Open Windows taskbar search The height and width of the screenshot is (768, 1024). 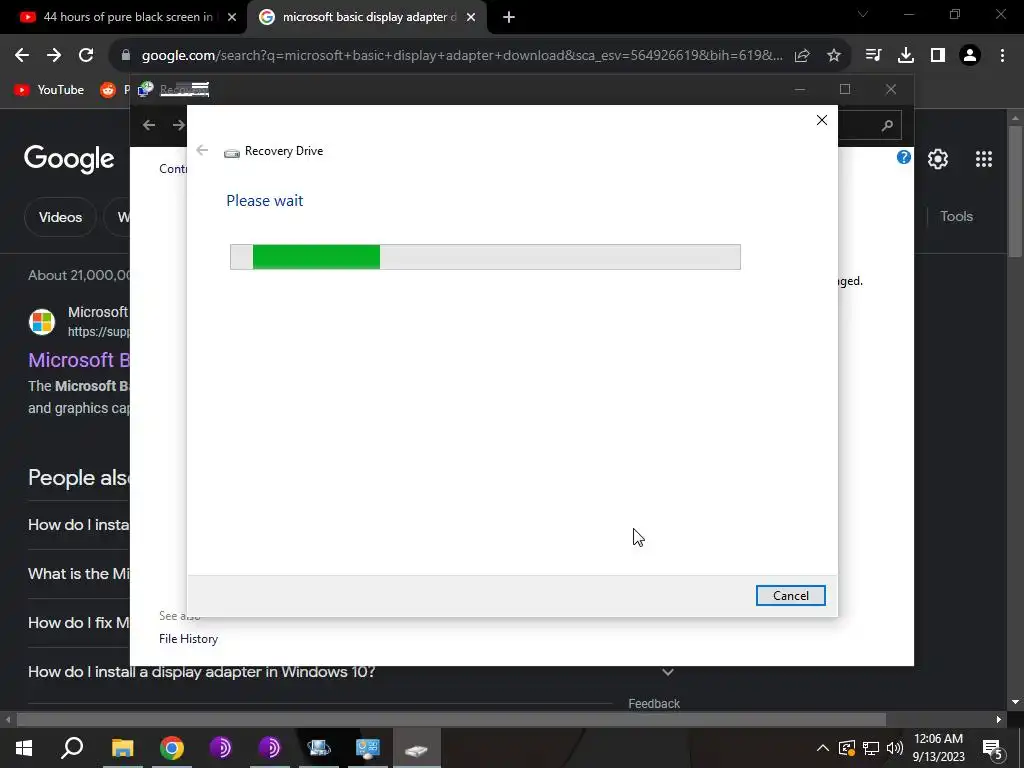[72, 748]
